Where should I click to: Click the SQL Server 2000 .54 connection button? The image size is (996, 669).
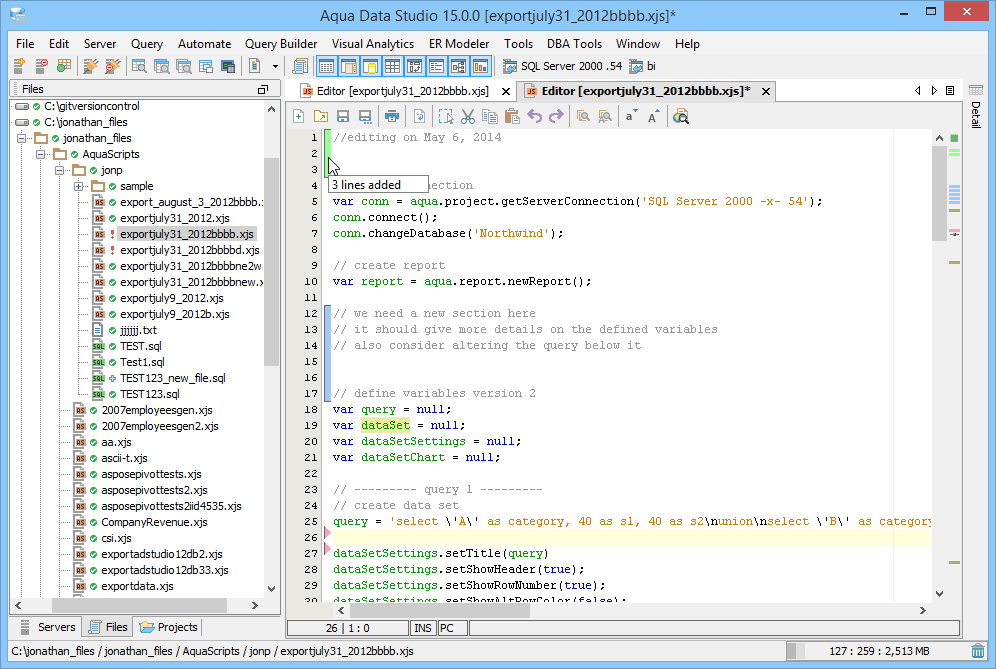point(563,65)
